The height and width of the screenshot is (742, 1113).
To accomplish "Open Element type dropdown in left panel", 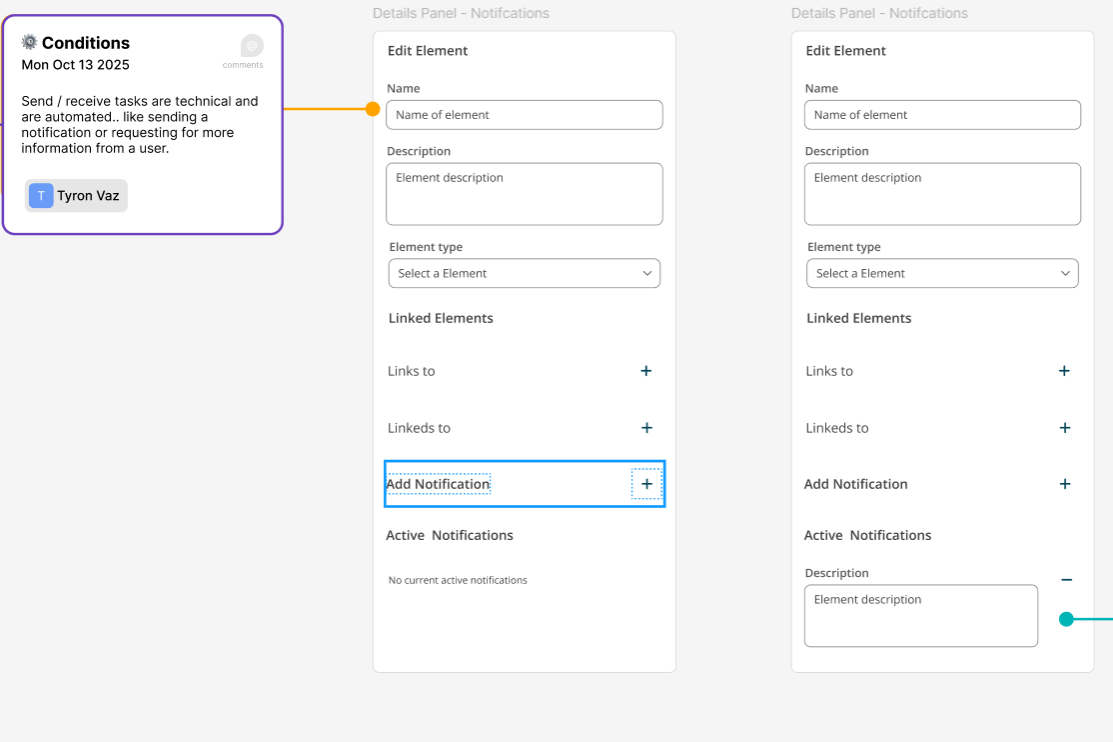I will point(524,273).
